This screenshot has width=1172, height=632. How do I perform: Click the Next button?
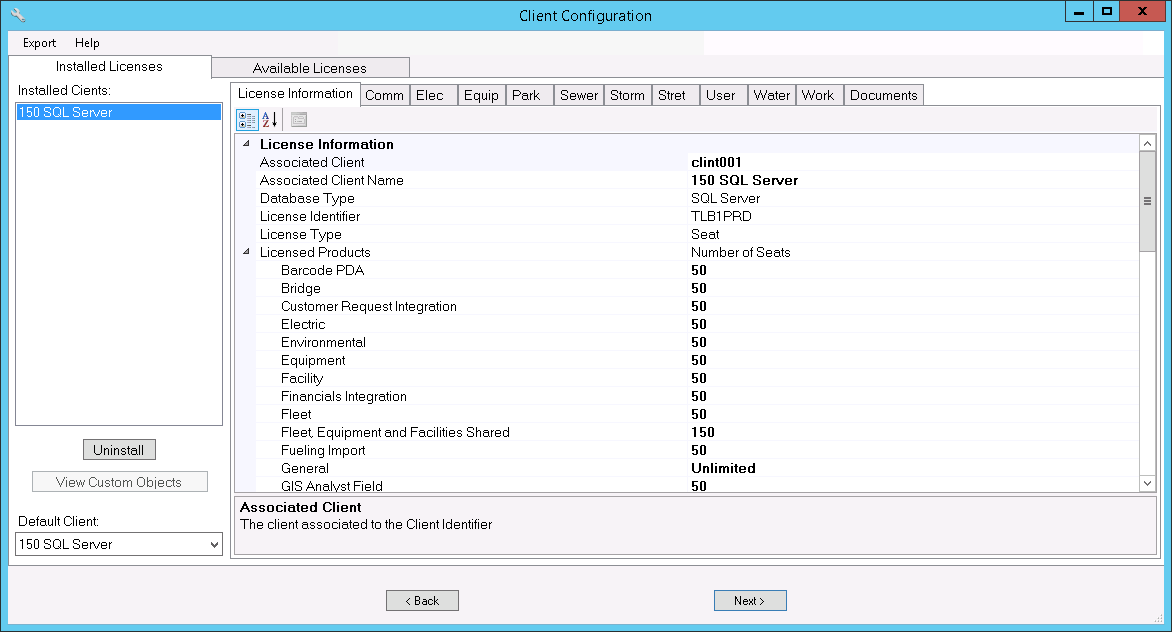click(750, 601)
